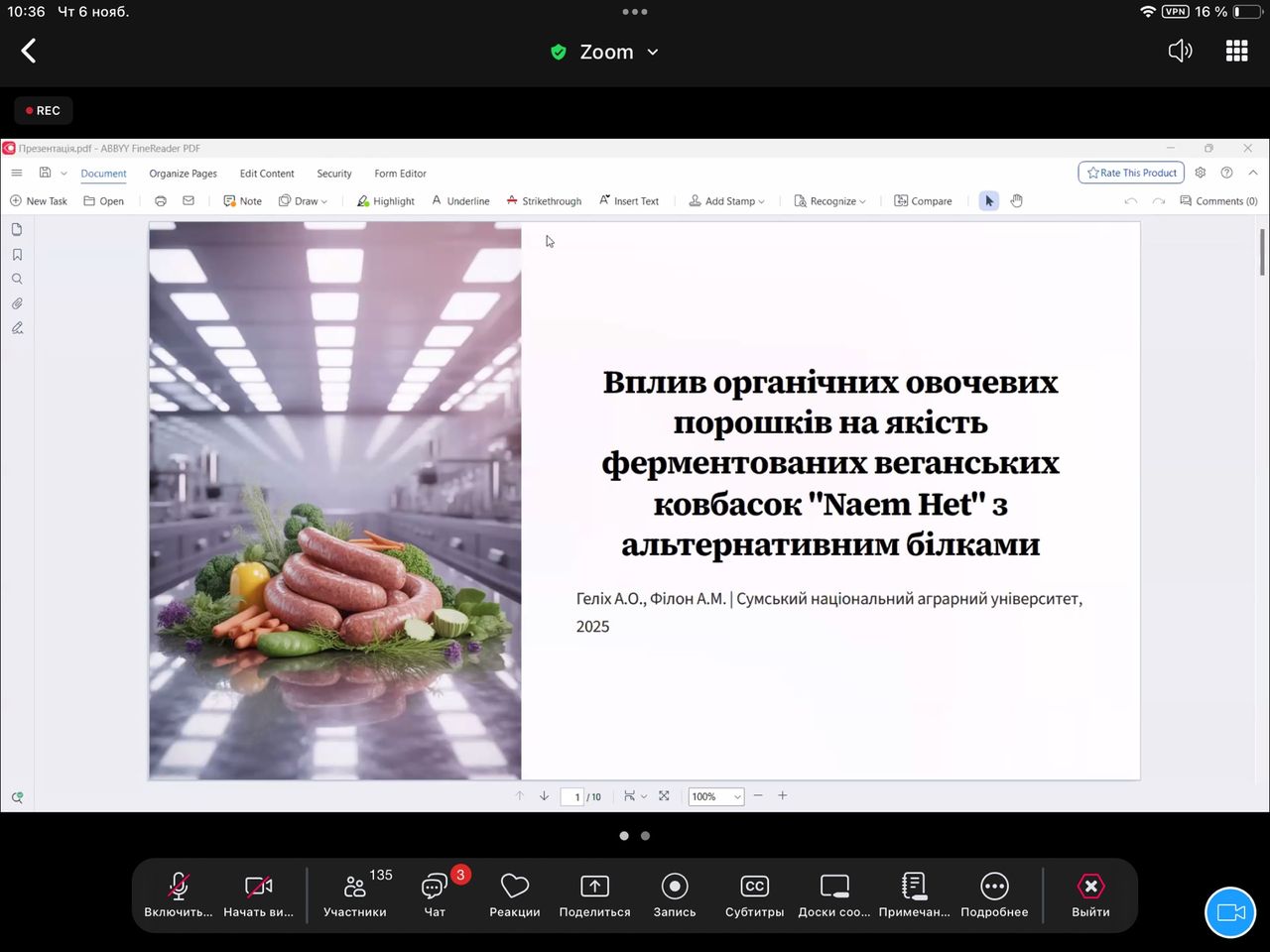Screen dimensions: 1270x952
Task: Open the Edit Content tab
Action: click(267, 174)
